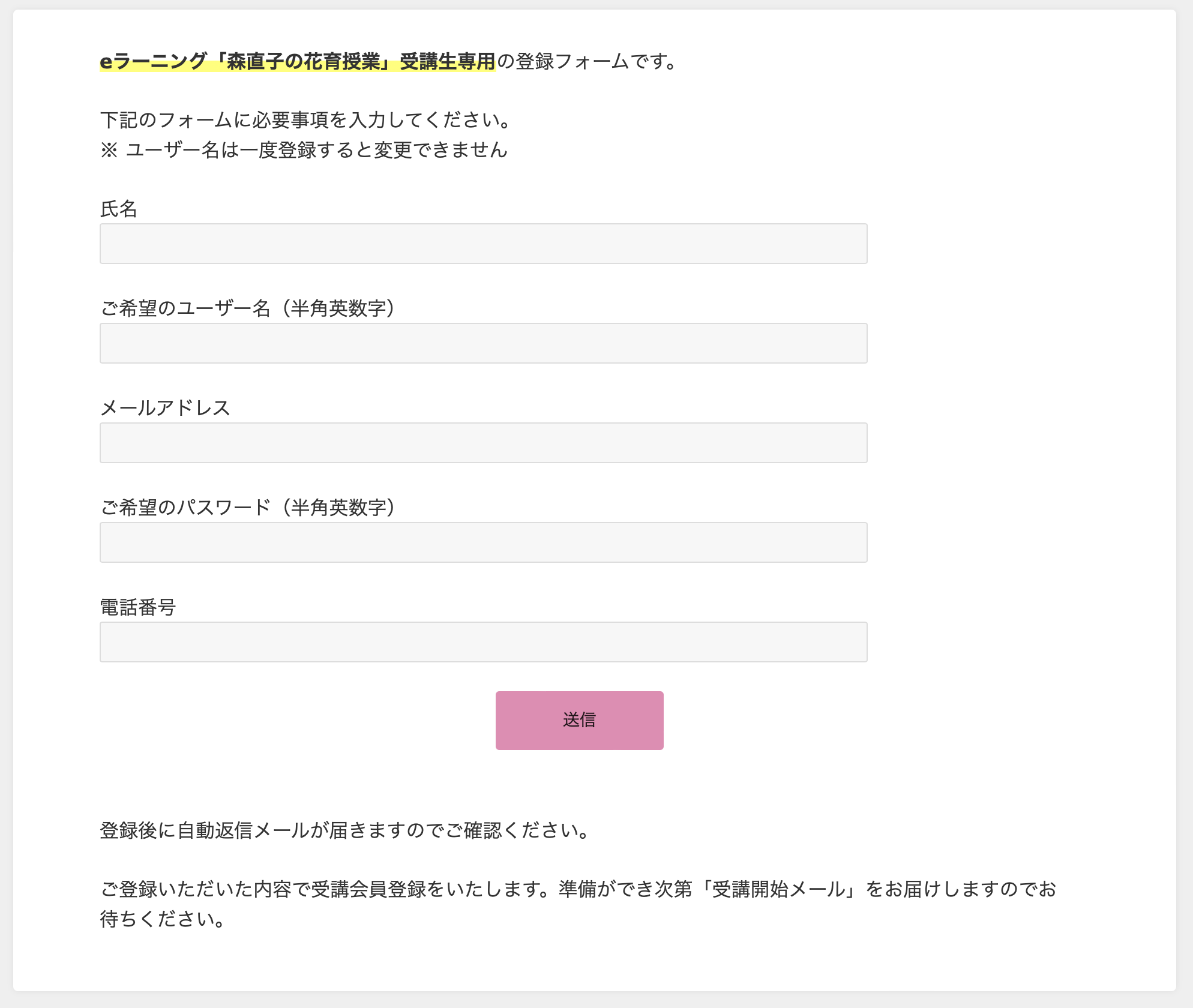Select the メールアドレス input field
1193x1008 pixels.
point(483,443)
